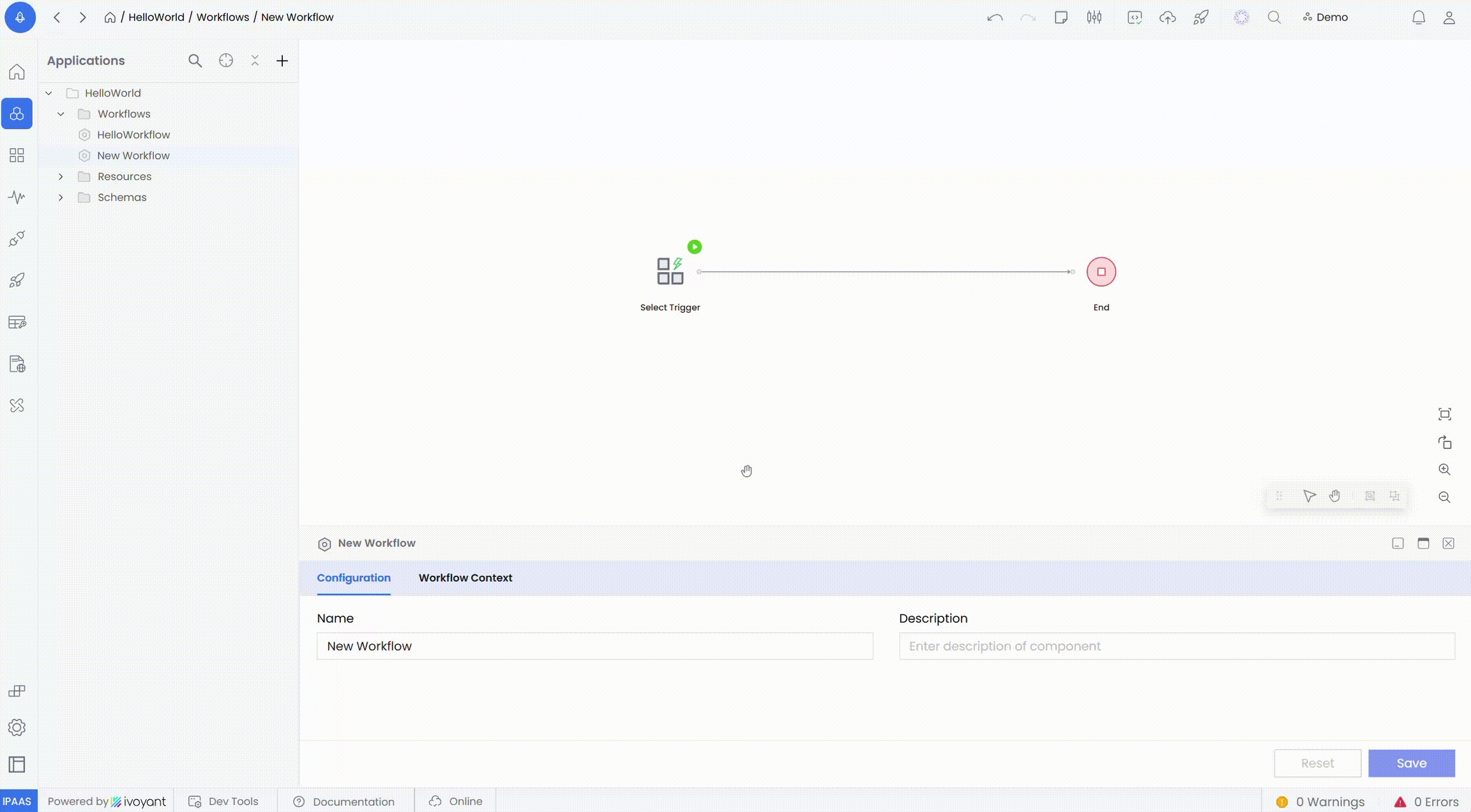The height and width of the screenshot is (812, 1471).
Task: Expand the Resources folder
Action: pos(61,177)
